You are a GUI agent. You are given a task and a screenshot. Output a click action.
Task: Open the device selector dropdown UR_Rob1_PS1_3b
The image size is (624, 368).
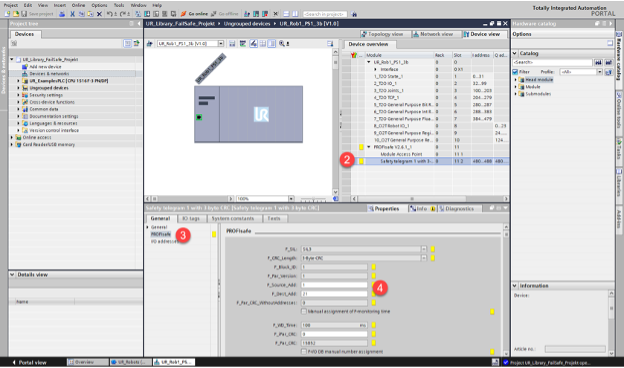tap(220, 43)
